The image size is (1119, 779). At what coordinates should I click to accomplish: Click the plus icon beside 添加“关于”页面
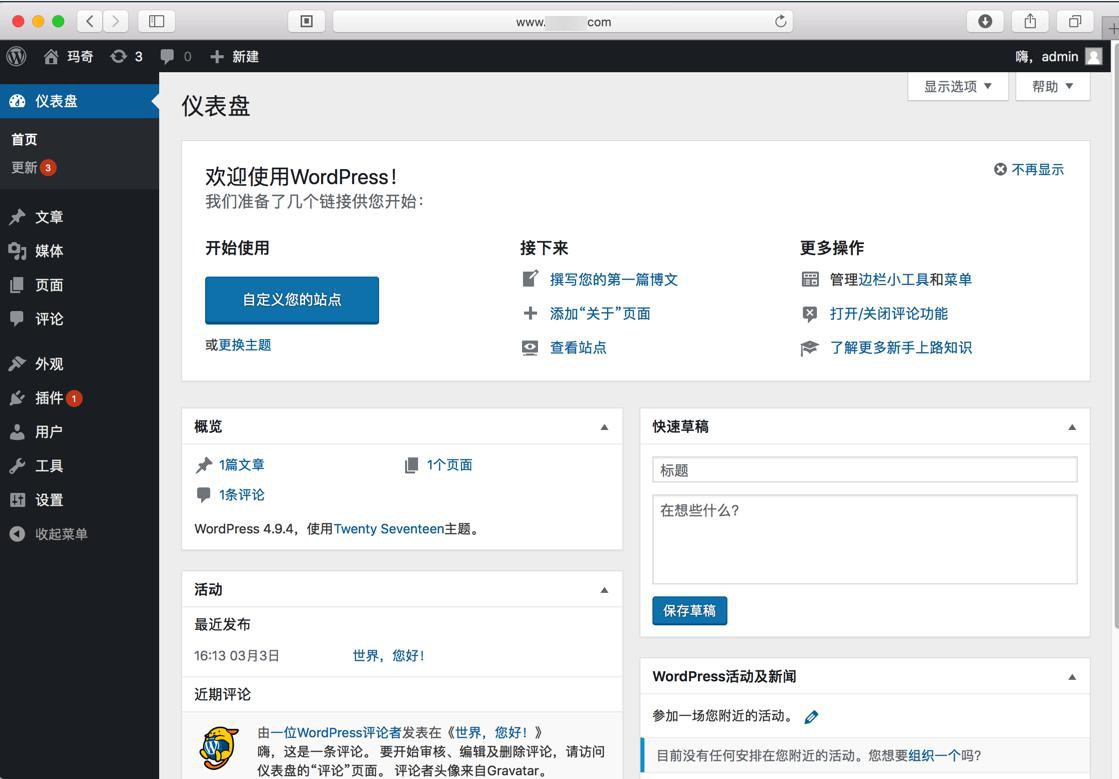[530, 313]
